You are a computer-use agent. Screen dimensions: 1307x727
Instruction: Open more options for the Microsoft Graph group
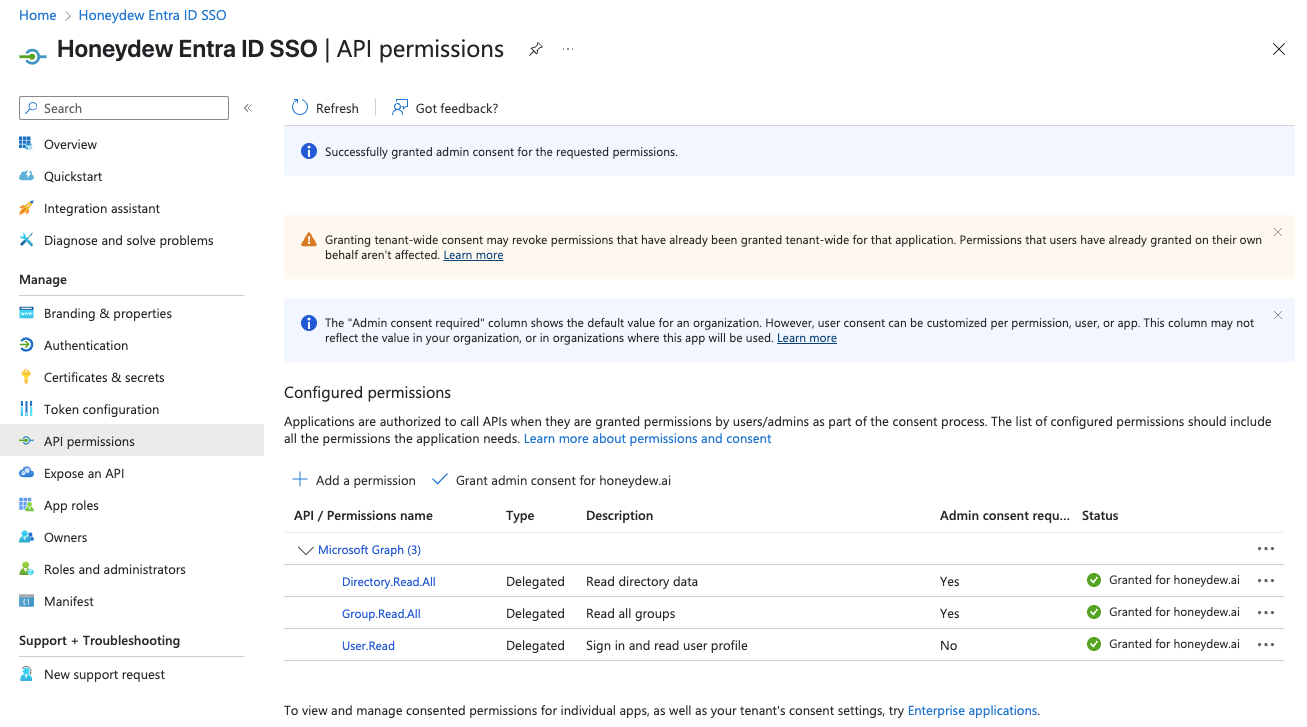[1266, 549]
